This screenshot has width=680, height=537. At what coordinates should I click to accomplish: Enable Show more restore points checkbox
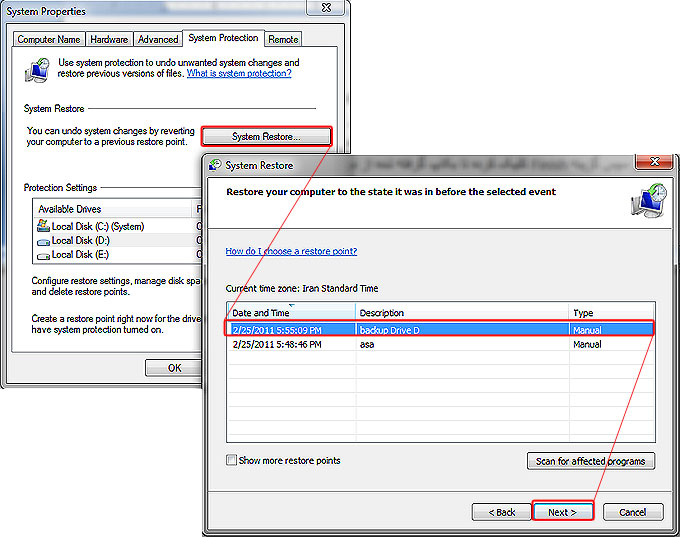pyautogui.click(x=232, y=461)
